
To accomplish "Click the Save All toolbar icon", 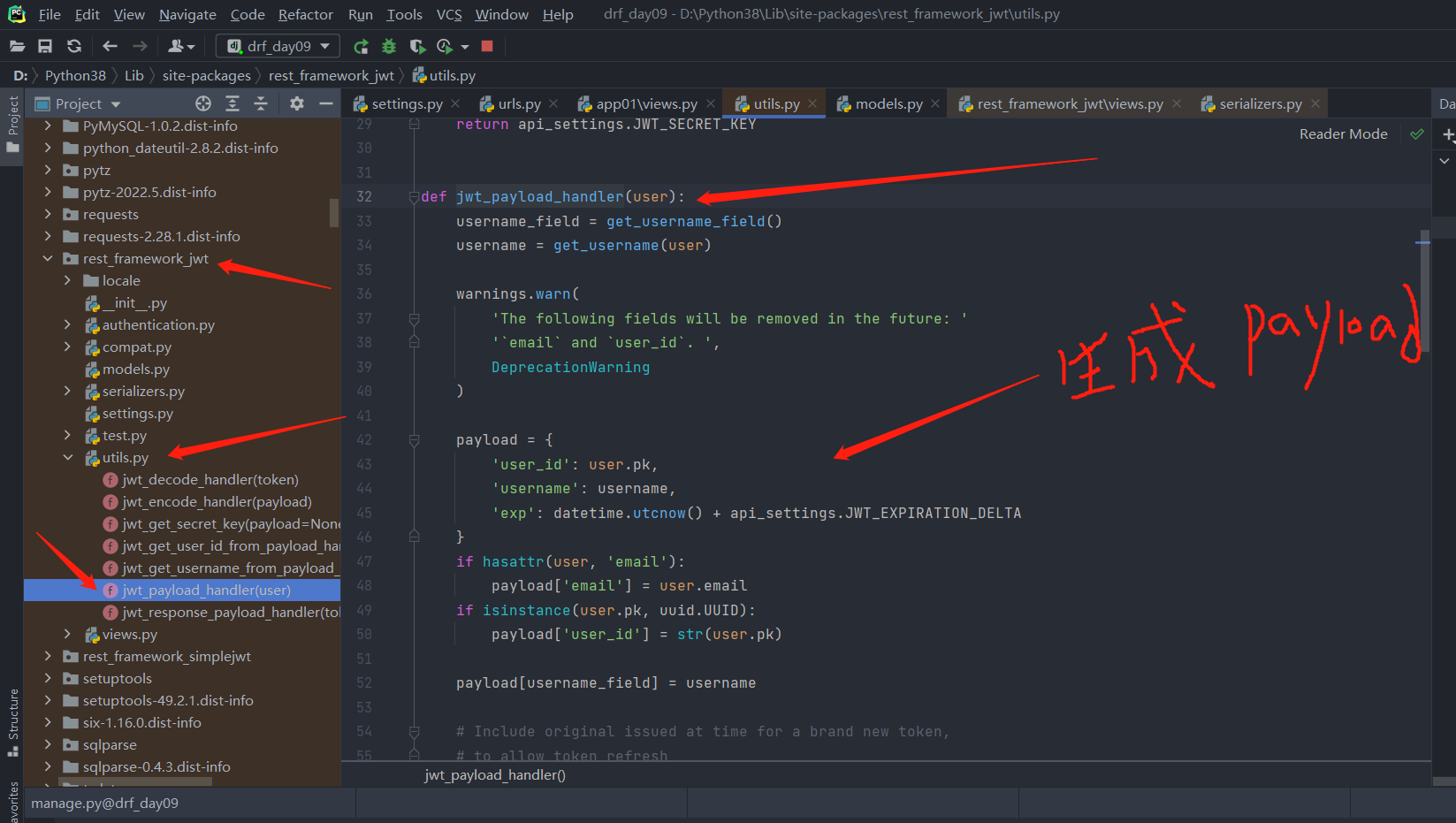I will (45, 46).
